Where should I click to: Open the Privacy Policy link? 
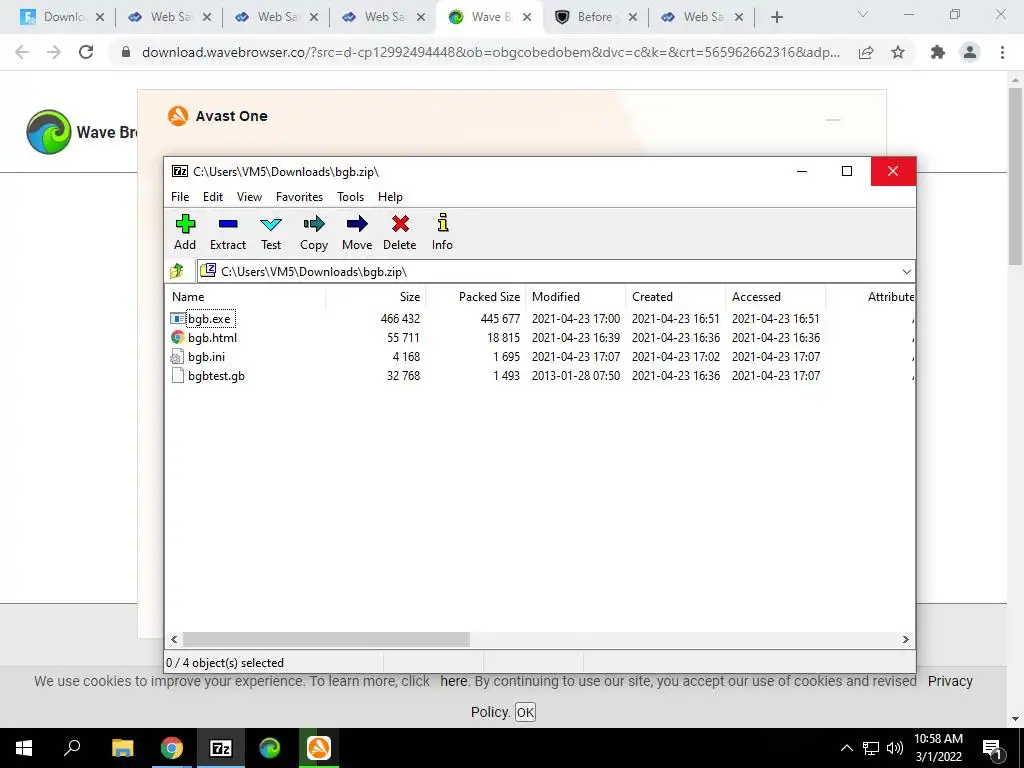click(950, 681)
